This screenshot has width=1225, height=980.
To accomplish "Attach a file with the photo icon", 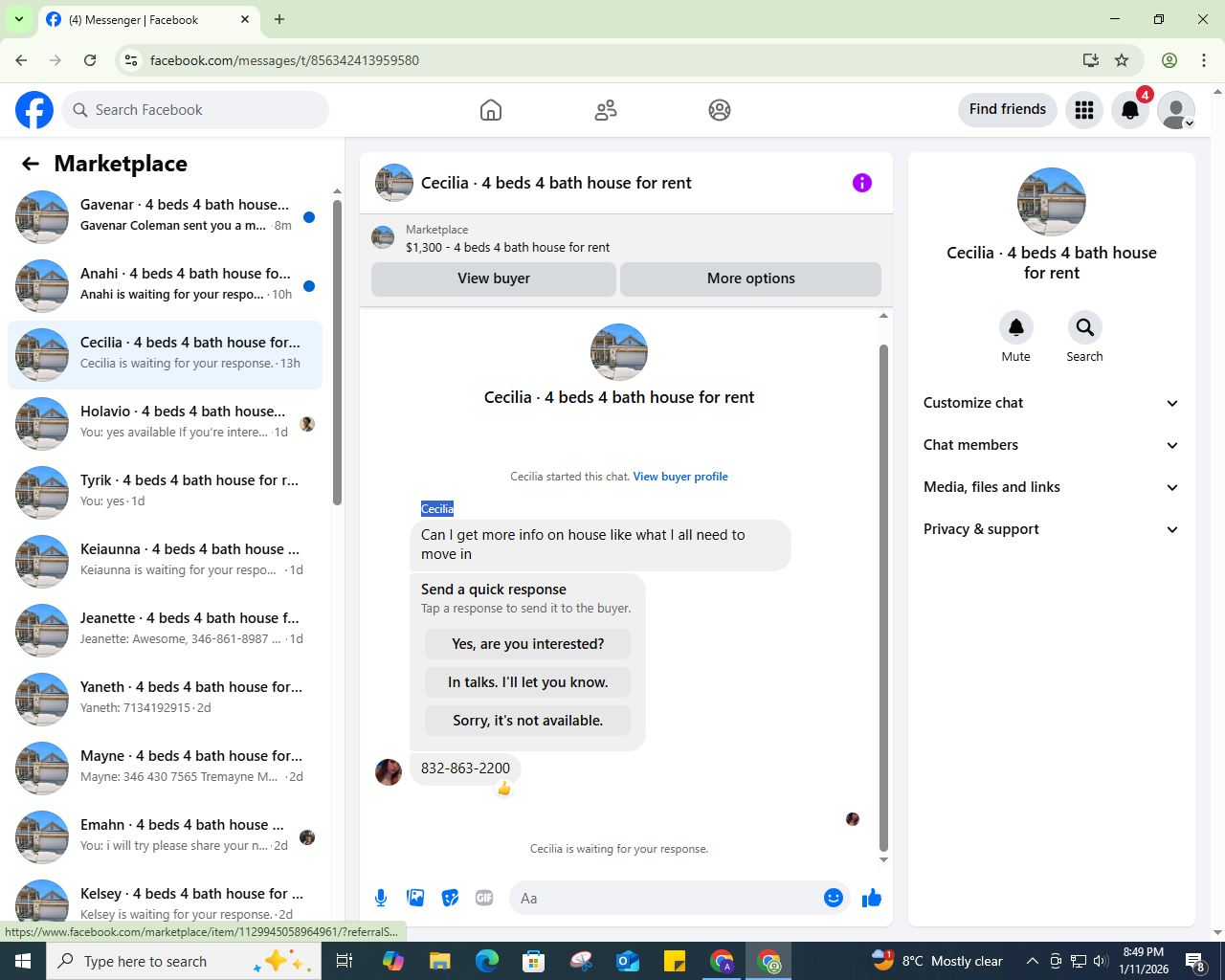I will point(415,898).
